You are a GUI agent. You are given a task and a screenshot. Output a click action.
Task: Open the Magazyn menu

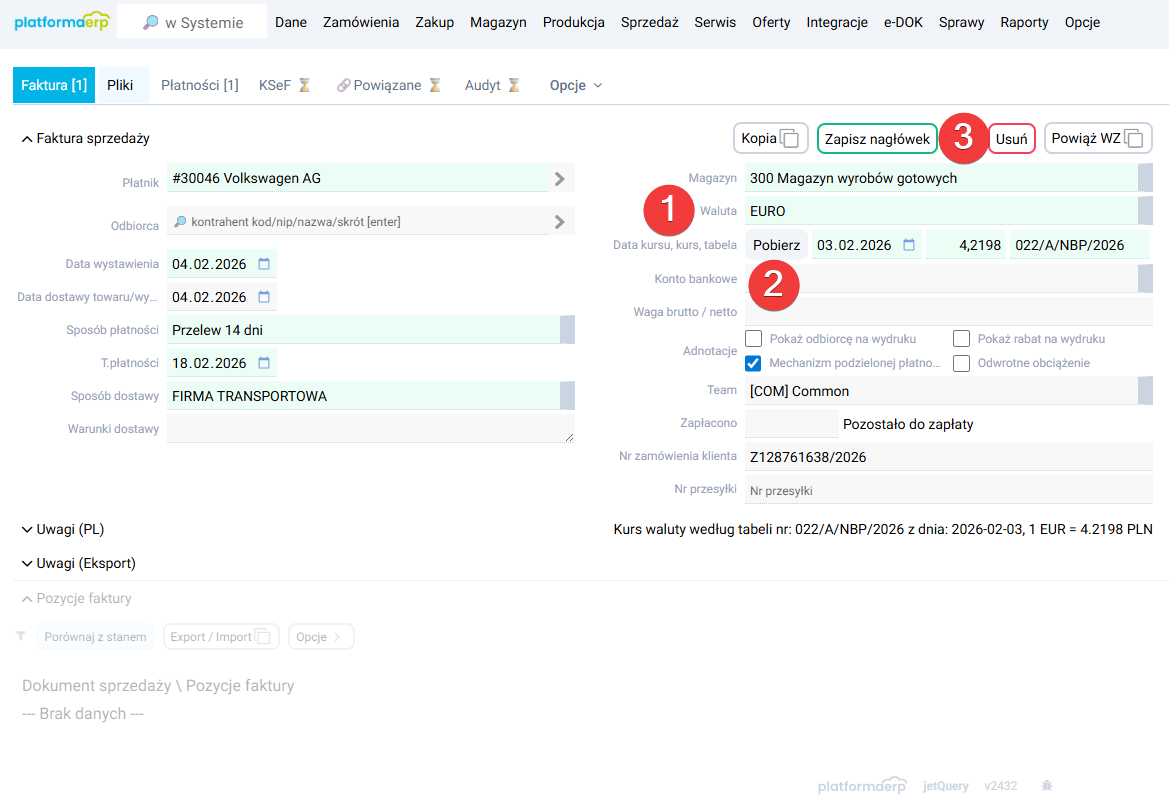tap(498, 22)
